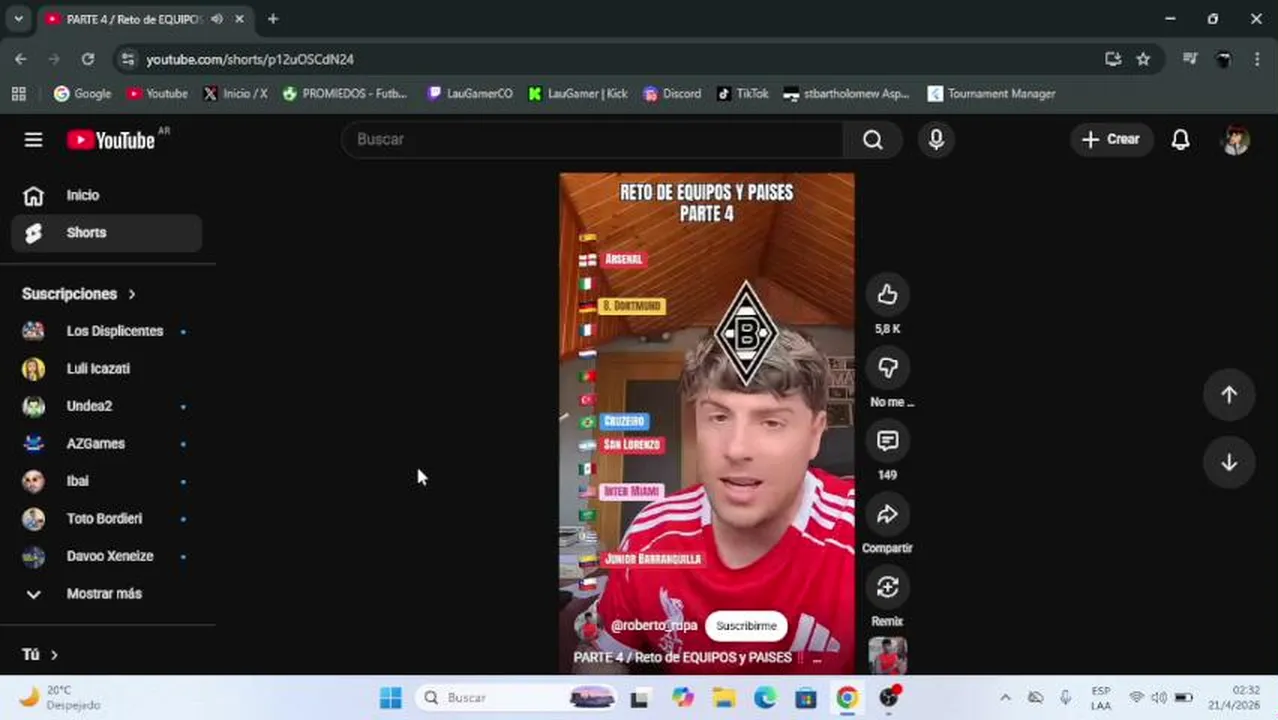
Task: Open the account avatar menu
Action: click(1236, 139)
